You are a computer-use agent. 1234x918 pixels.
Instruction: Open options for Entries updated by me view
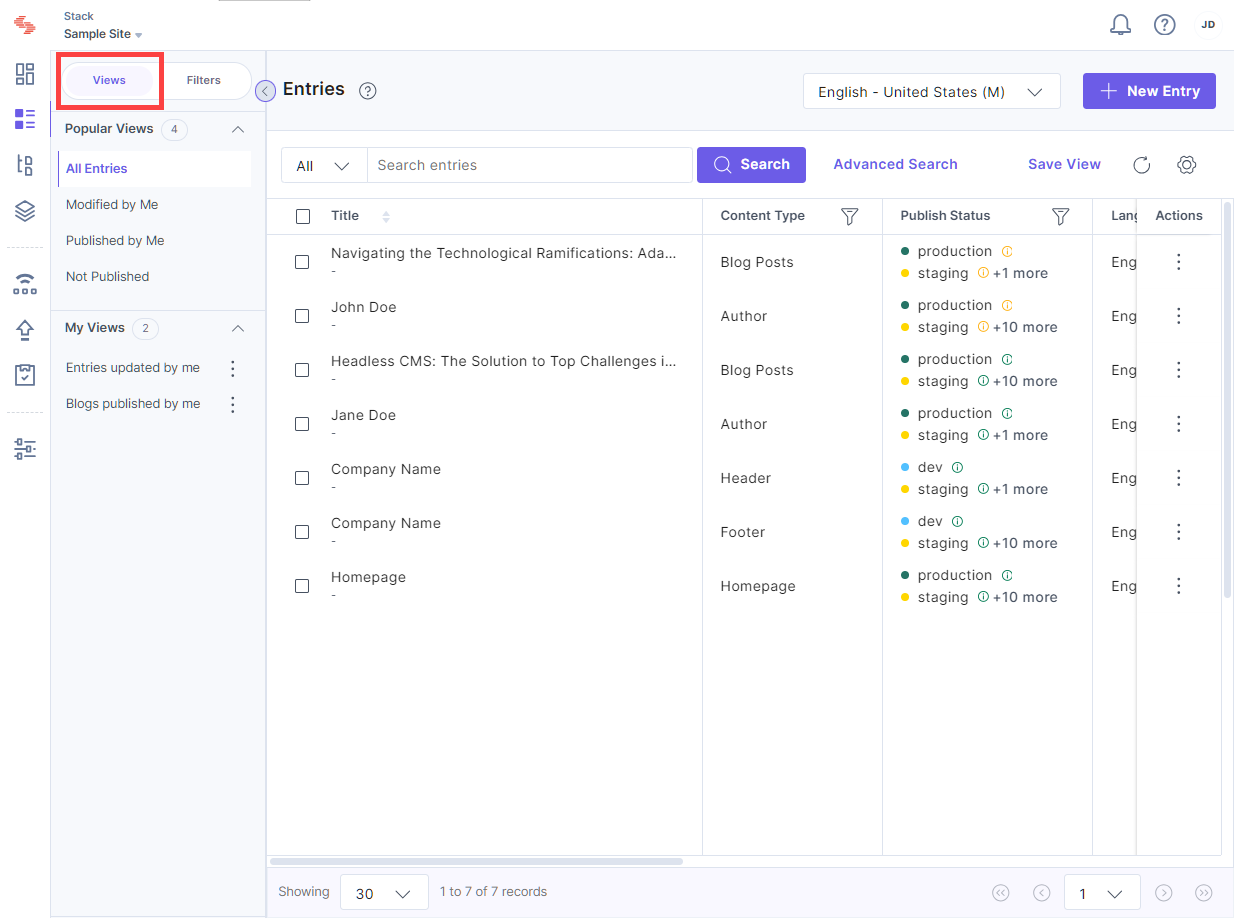tap(233, 368)
